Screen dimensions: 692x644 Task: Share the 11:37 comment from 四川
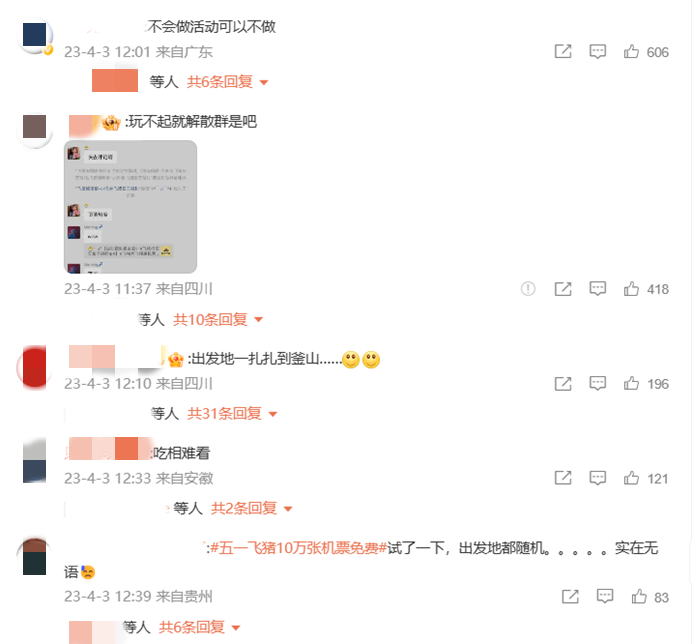[563, 289]
